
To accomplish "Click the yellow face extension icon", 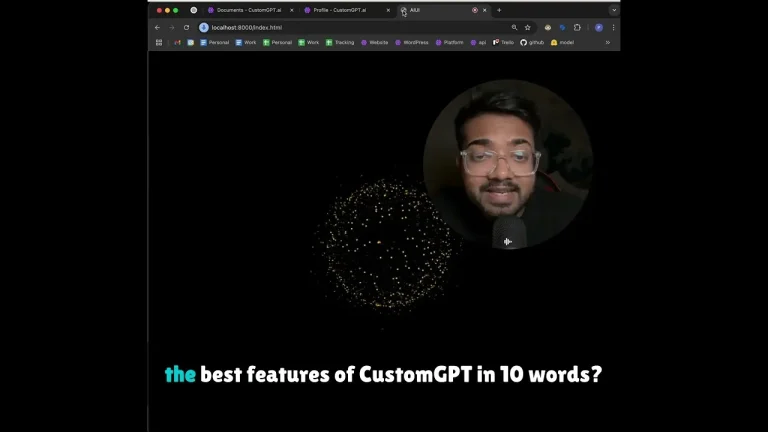I will pyautogui.click(x=548, y=27).
